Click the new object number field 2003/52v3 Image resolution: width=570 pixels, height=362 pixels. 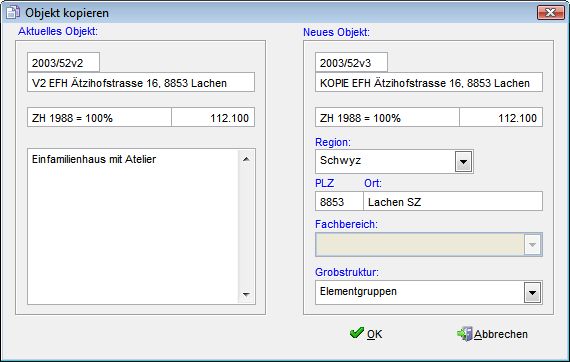[x=351, y=63]
